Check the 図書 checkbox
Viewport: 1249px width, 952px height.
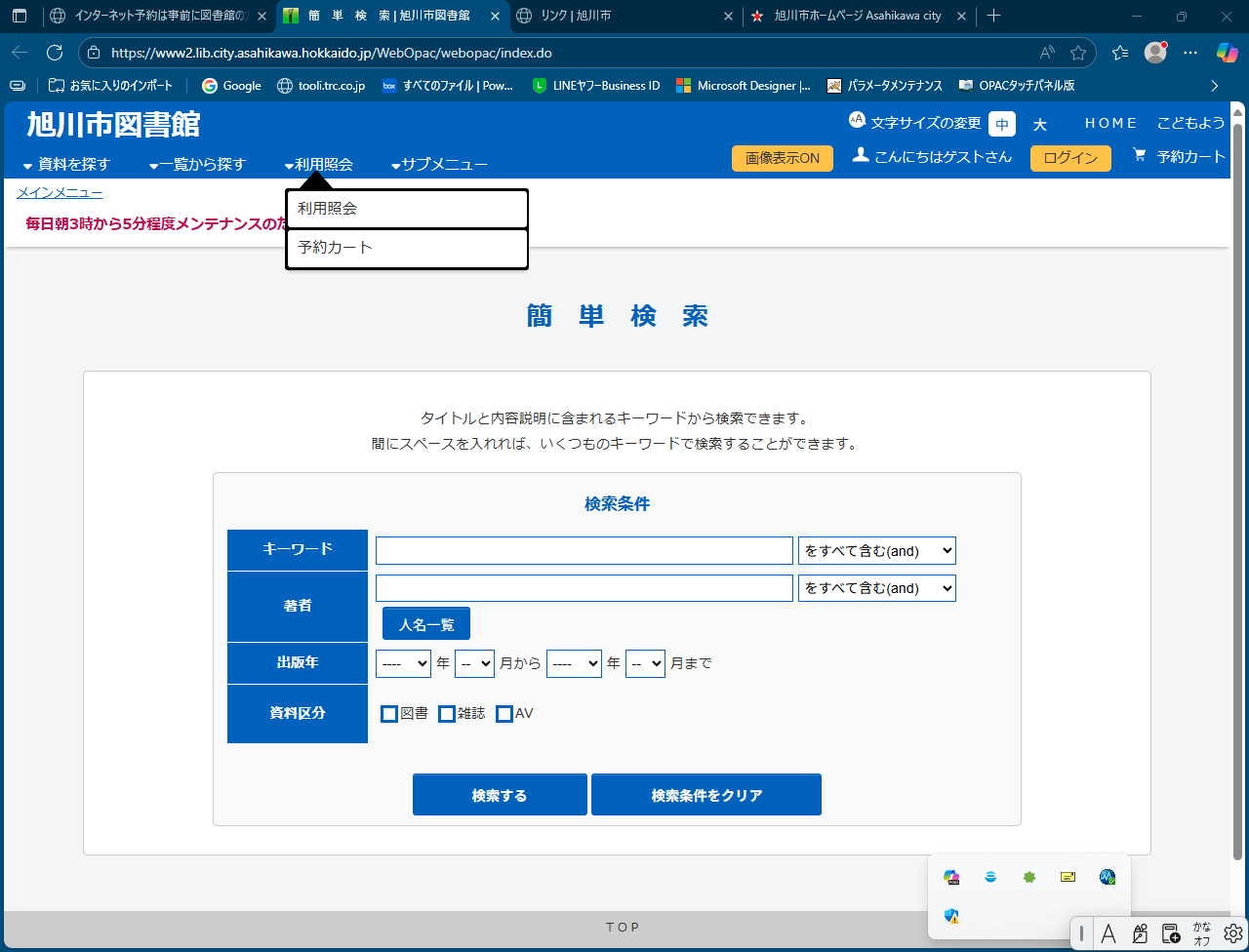389,714
